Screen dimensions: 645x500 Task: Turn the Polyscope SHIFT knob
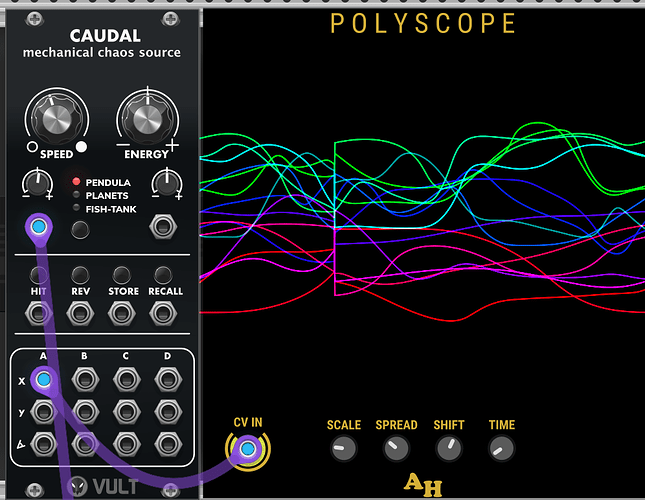point(449,449)
